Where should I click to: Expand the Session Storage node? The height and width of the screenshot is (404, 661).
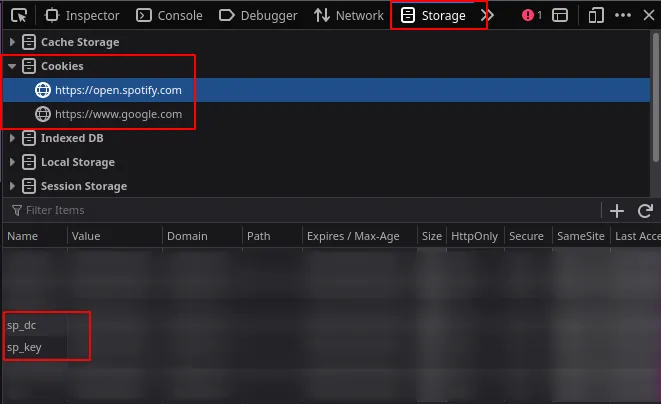12,186
